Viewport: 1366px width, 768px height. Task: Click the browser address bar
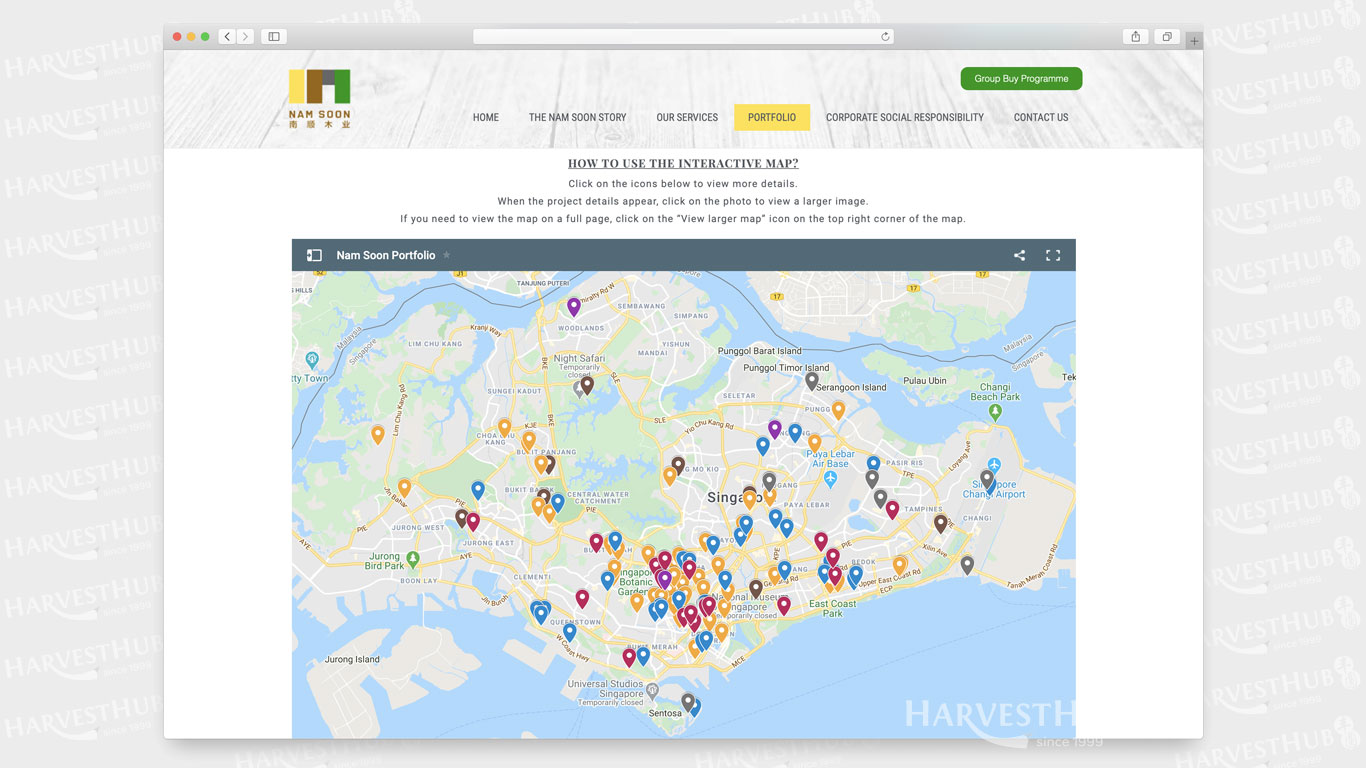(x=682, y=37)
